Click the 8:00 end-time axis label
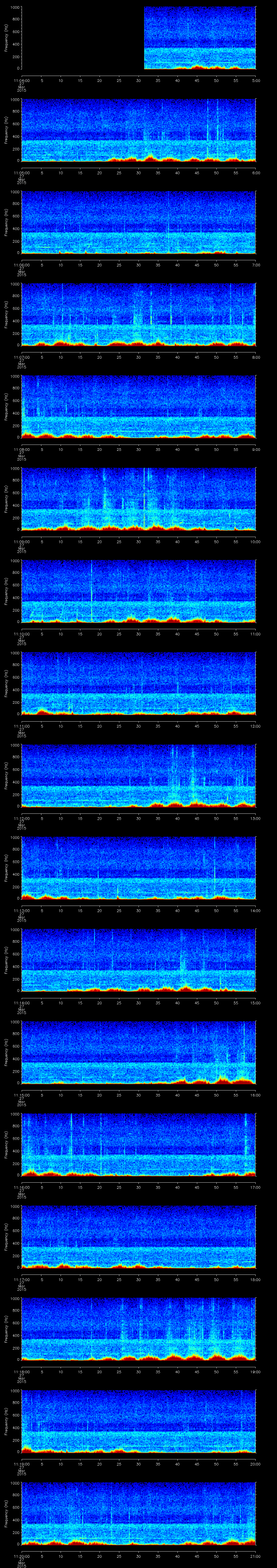 click(x=256, y=357)
